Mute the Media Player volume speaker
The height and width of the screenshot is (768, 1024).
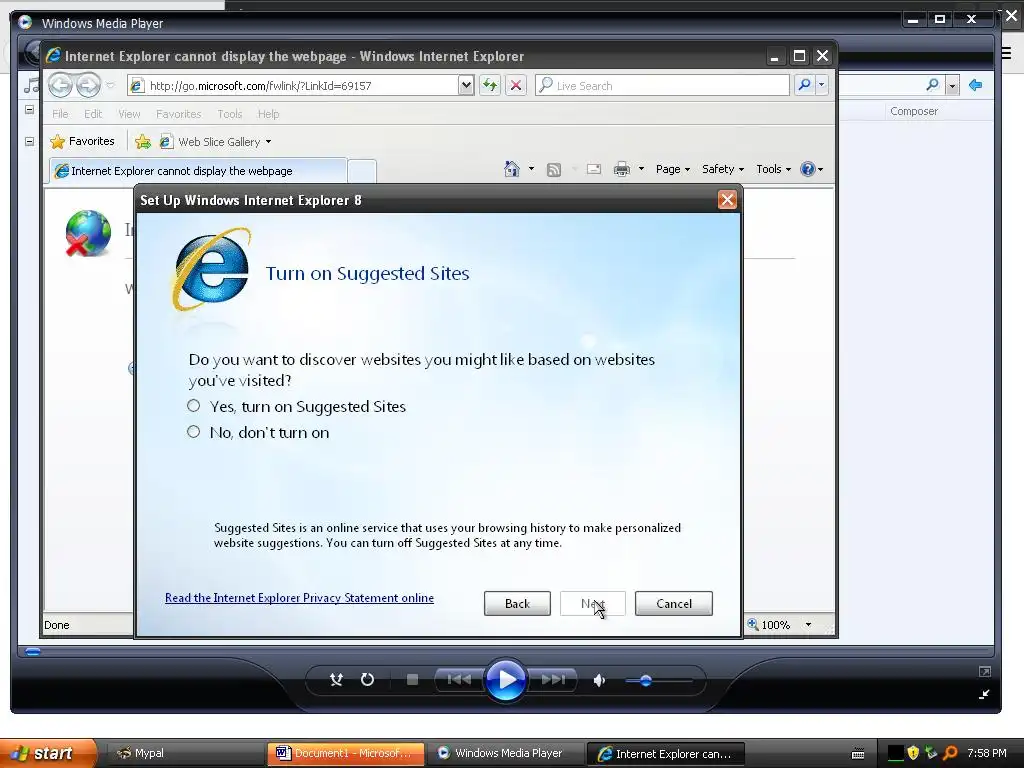pyautogui.click(x=599, y=680)
